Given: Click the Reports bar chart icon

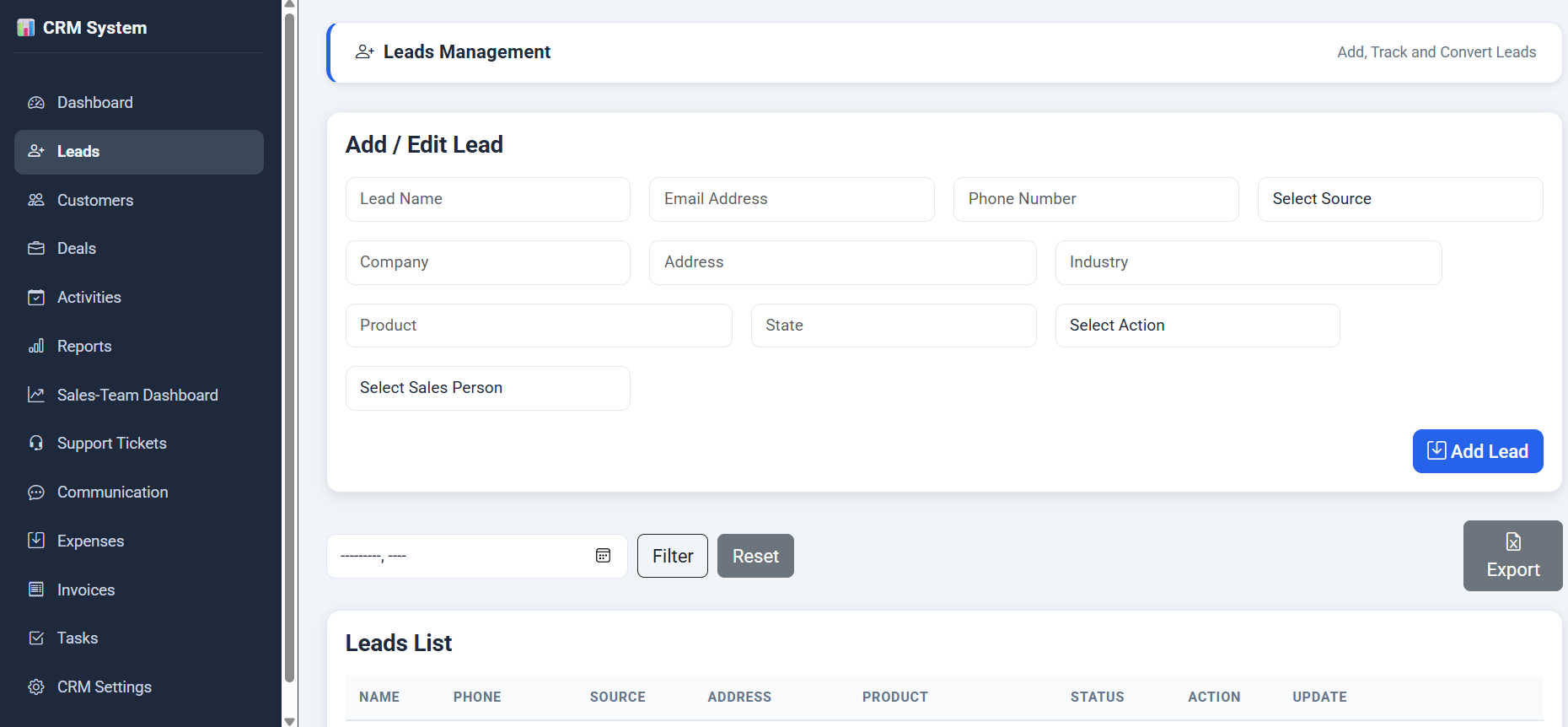Looking at the screenshot, I should point(36,346).
